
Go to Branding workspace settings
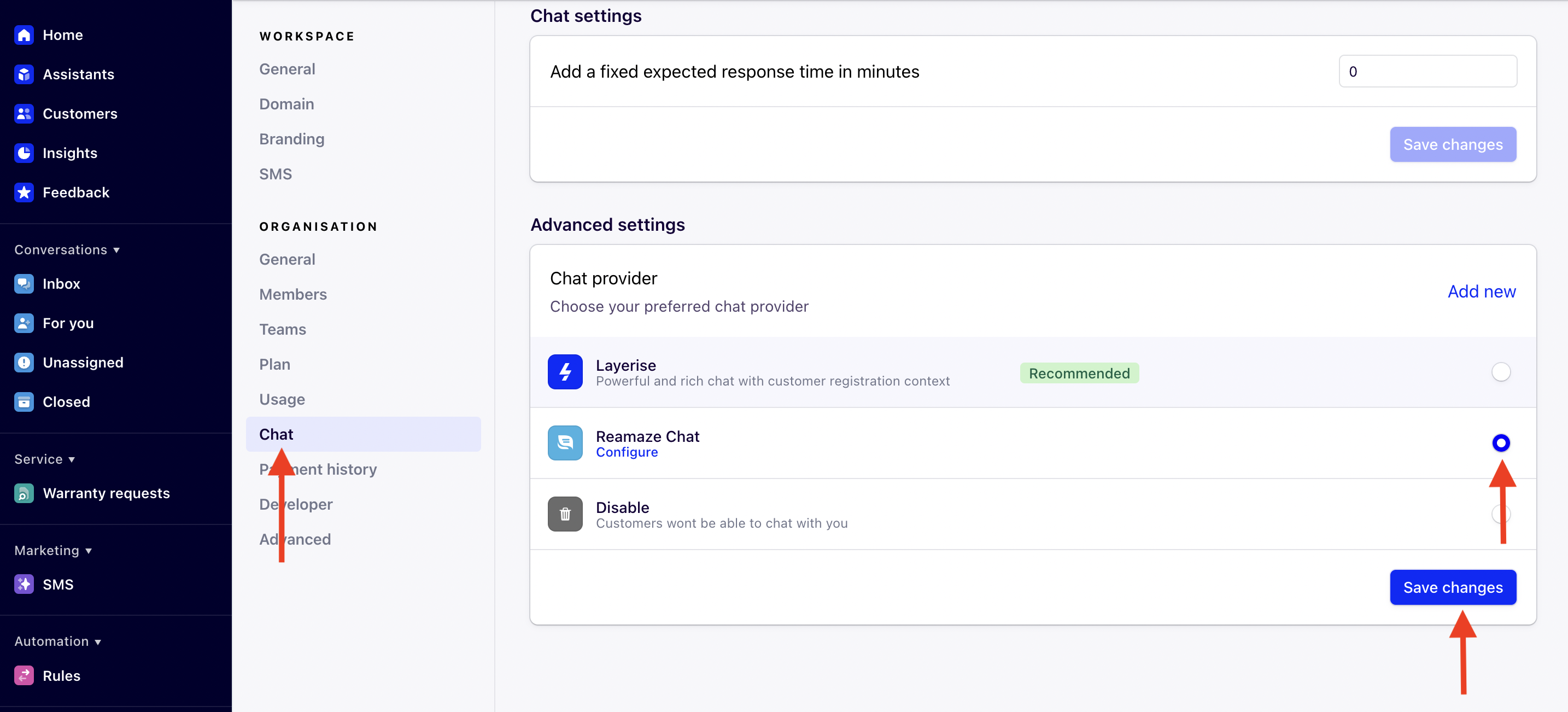tap(291, 139)
